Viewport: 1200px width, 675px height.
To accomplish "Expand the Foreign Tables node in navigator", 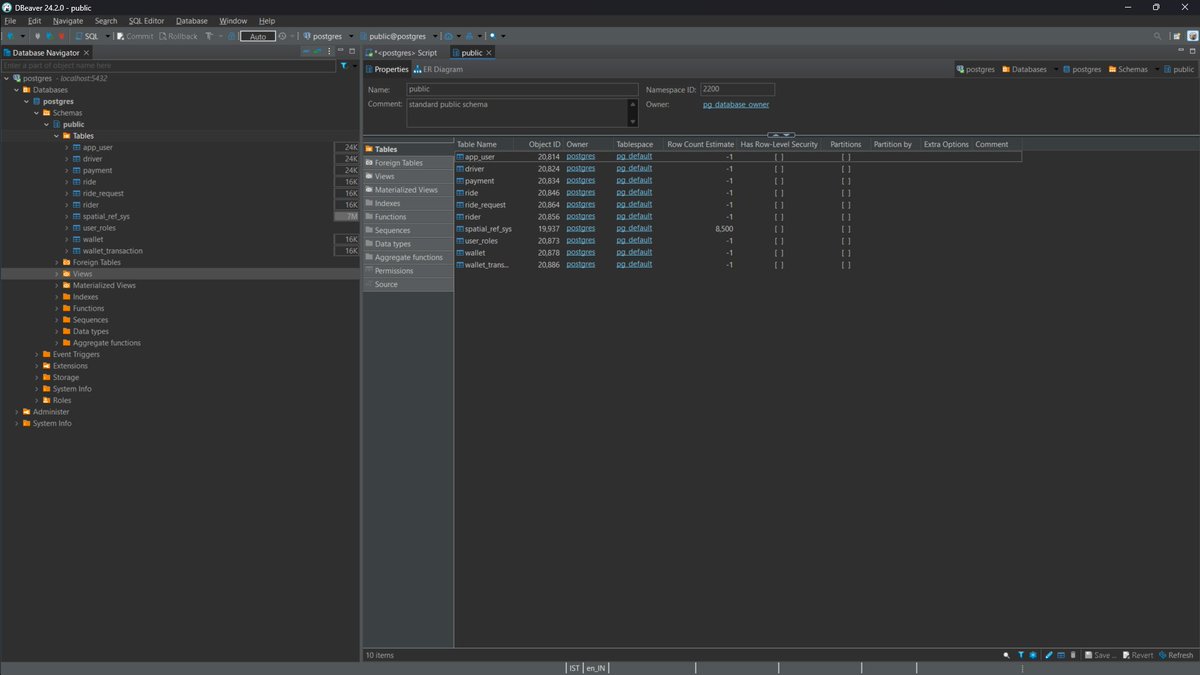I will pyautogui.click(x=58, y=262).
